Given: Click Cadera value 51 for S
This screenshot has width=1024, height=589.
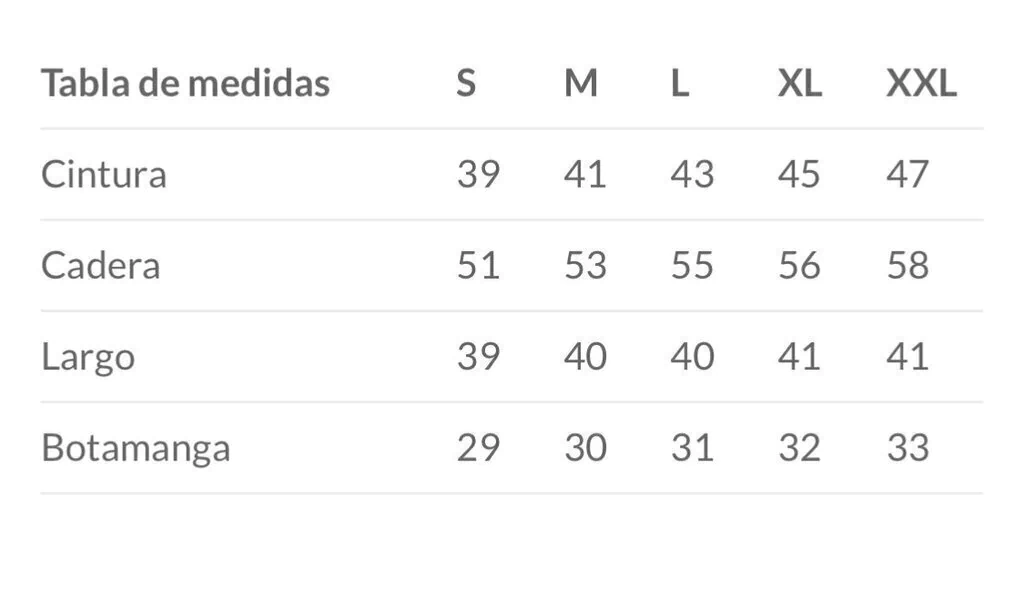Looking at the screenshot, I should 478,266.
